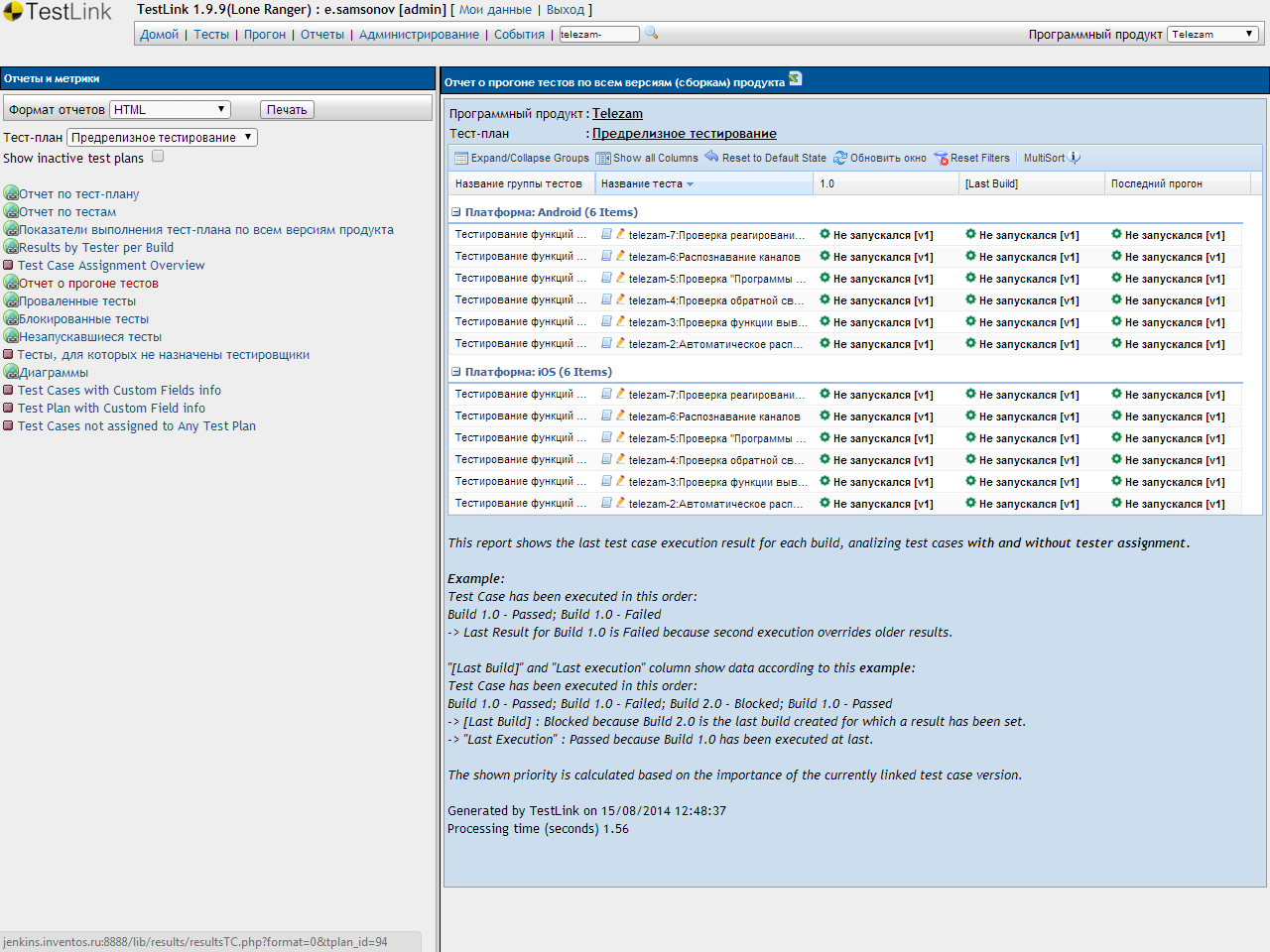Click Последний прогон column header
Viewport: 1270px width, 952px height.
(1178, 183)
